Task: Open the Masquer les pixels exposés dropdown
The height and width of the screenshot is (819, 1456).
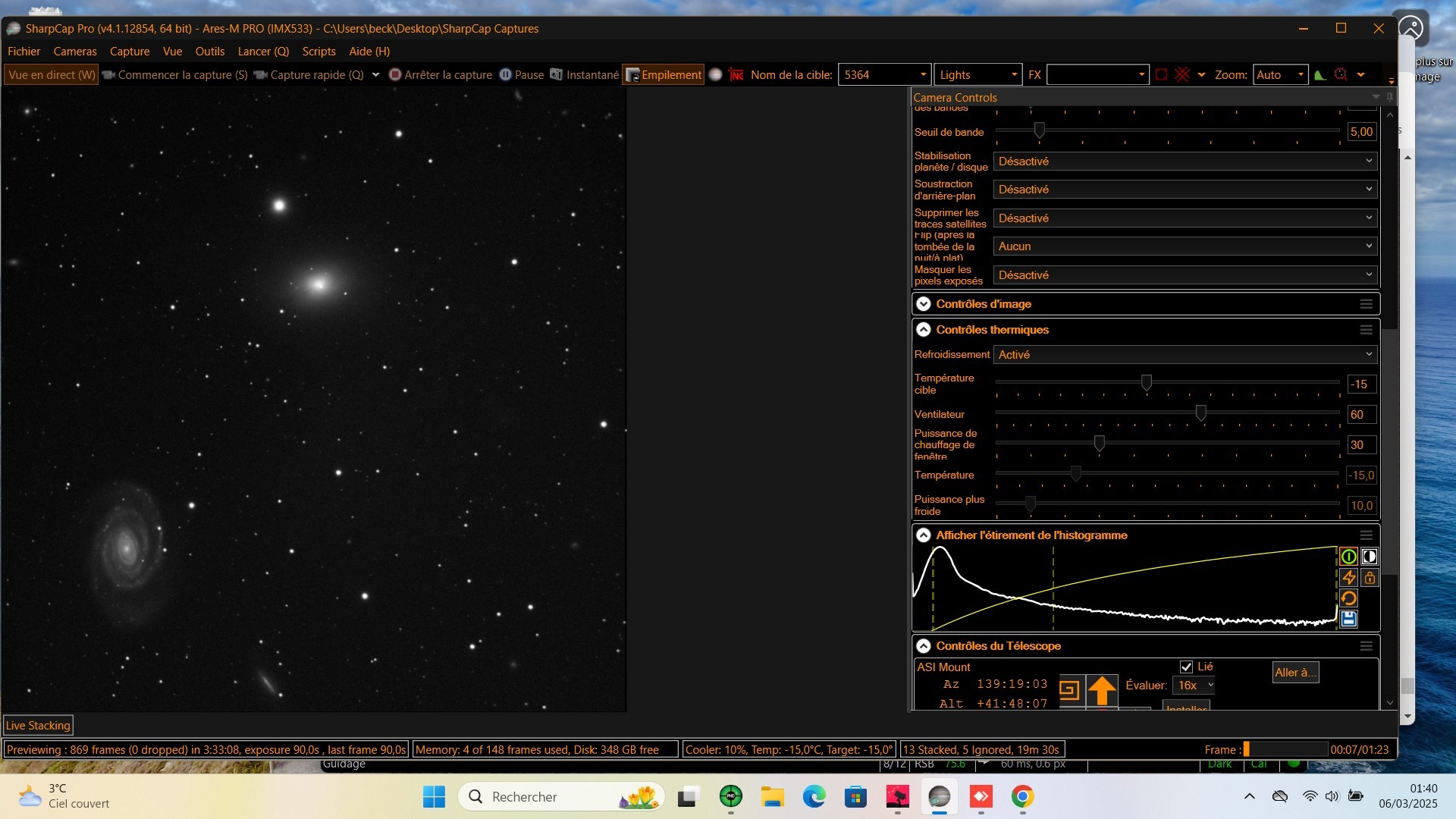Action: point(1185,275)
